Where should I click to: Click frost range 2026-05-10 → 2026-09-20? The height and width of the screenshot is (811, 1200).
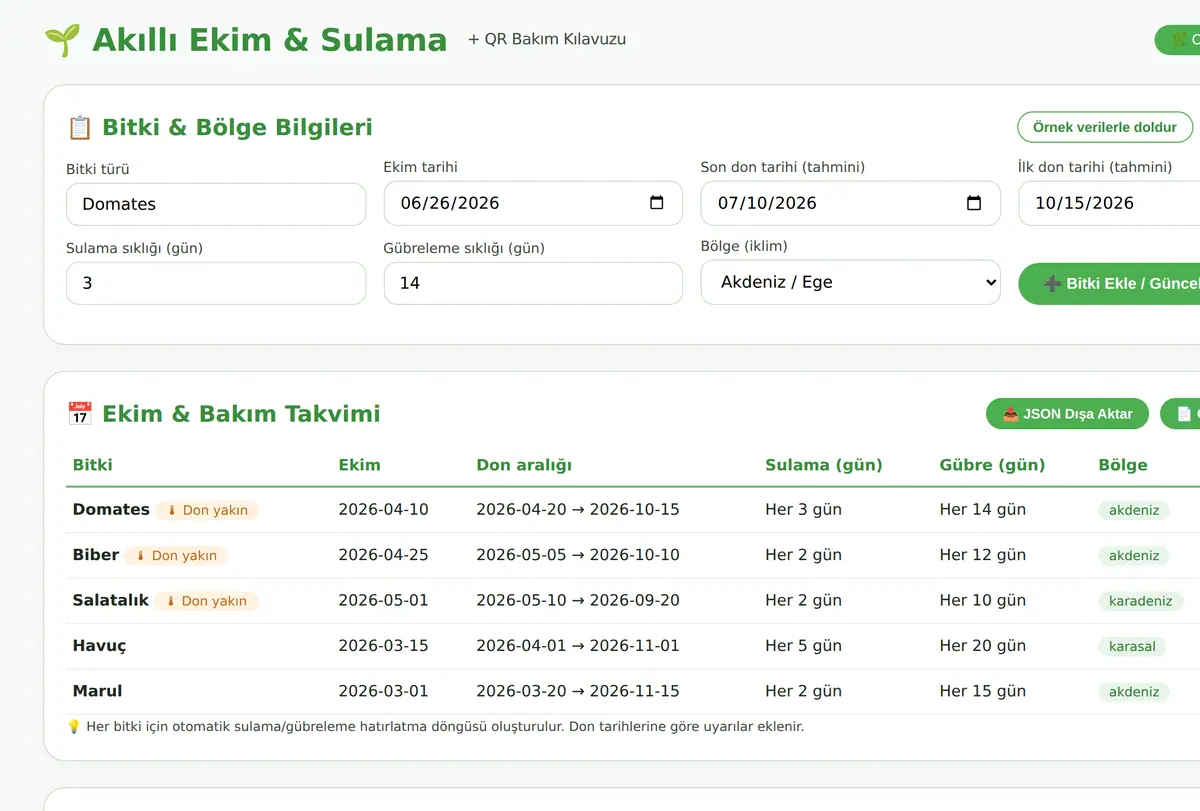(x=578, y=600)
